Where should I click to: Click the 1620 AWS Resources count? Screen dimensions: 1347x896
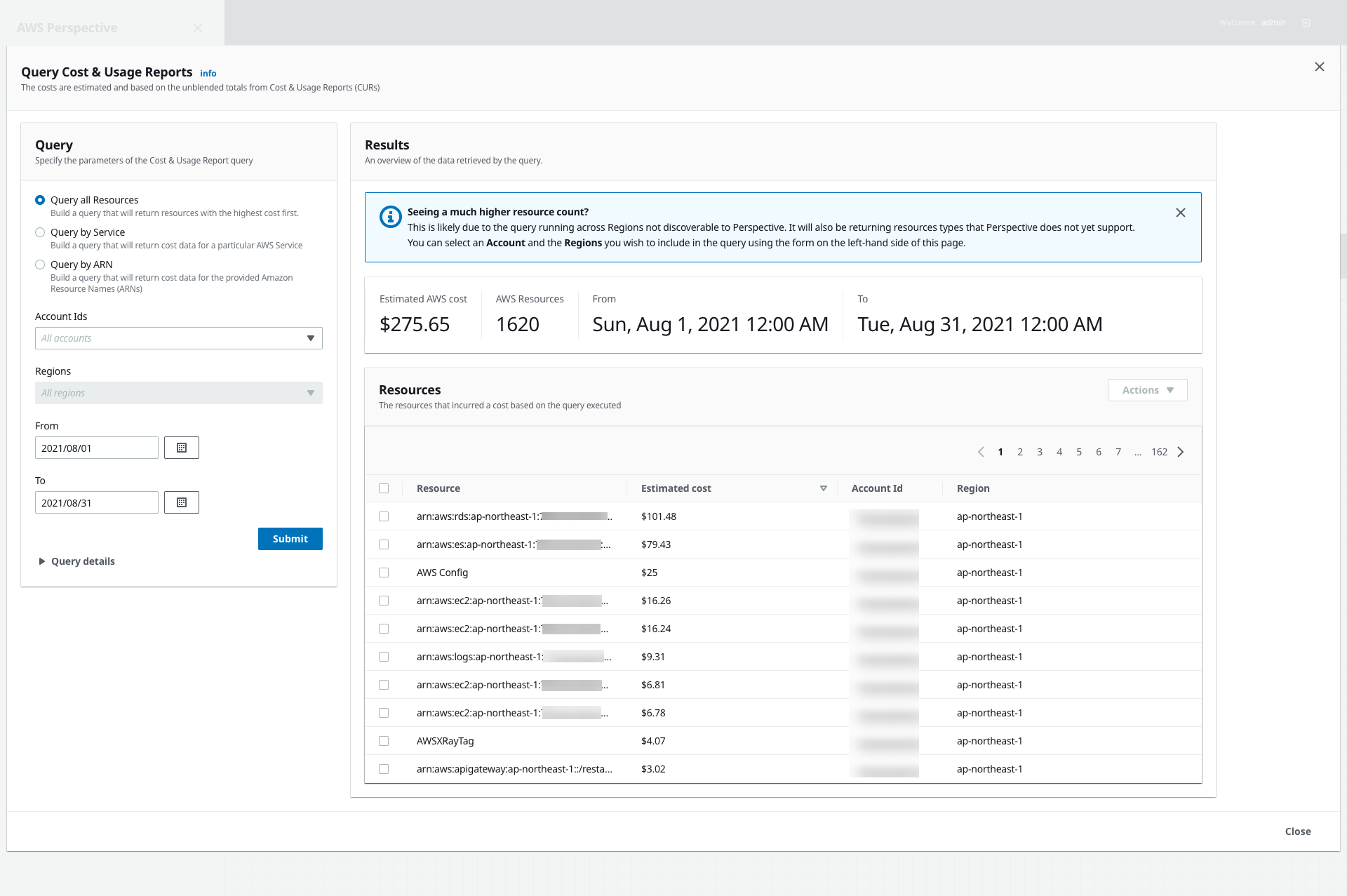click(518, 324)
